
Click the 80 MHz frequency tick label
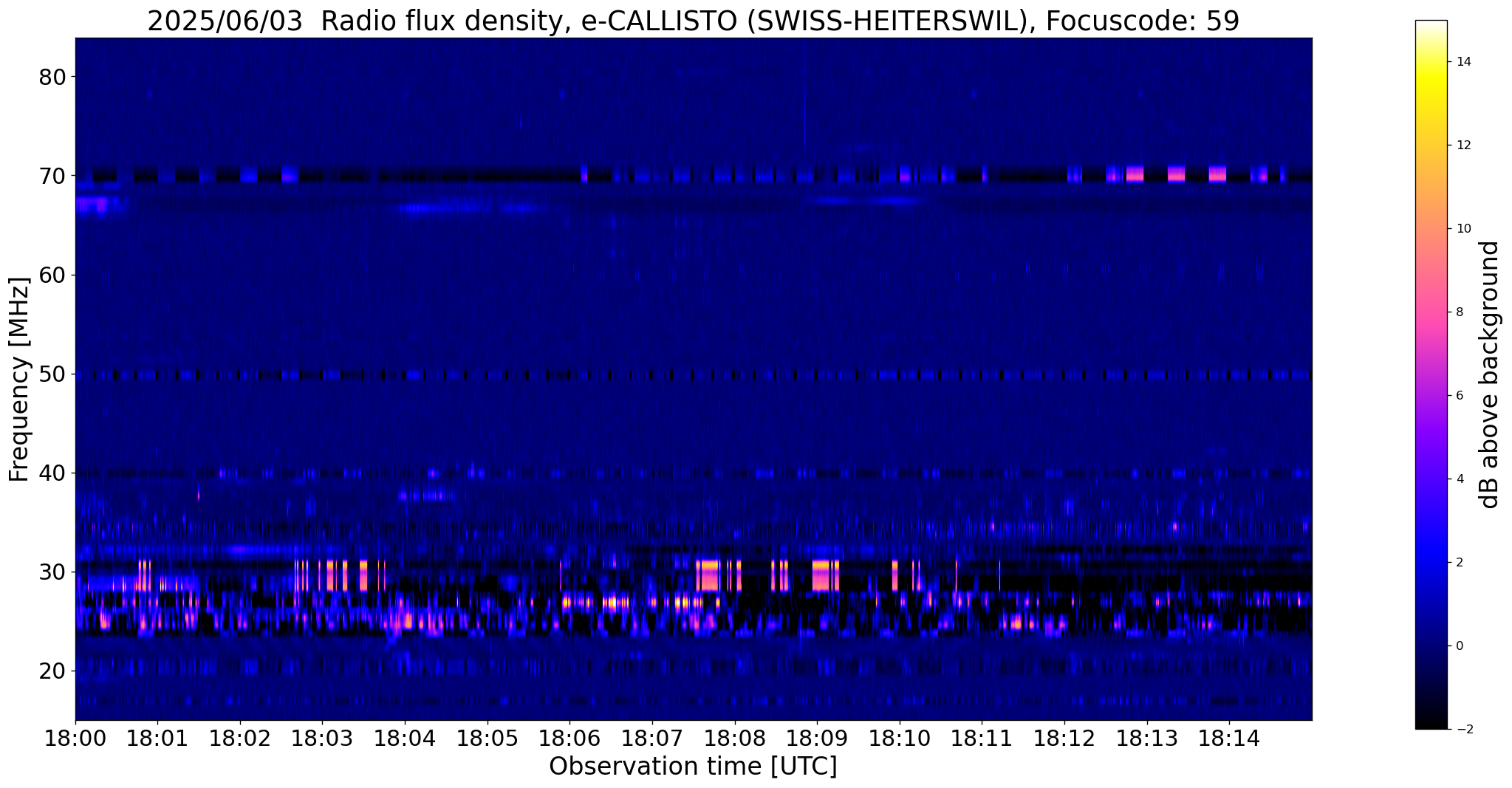(52, 77)
